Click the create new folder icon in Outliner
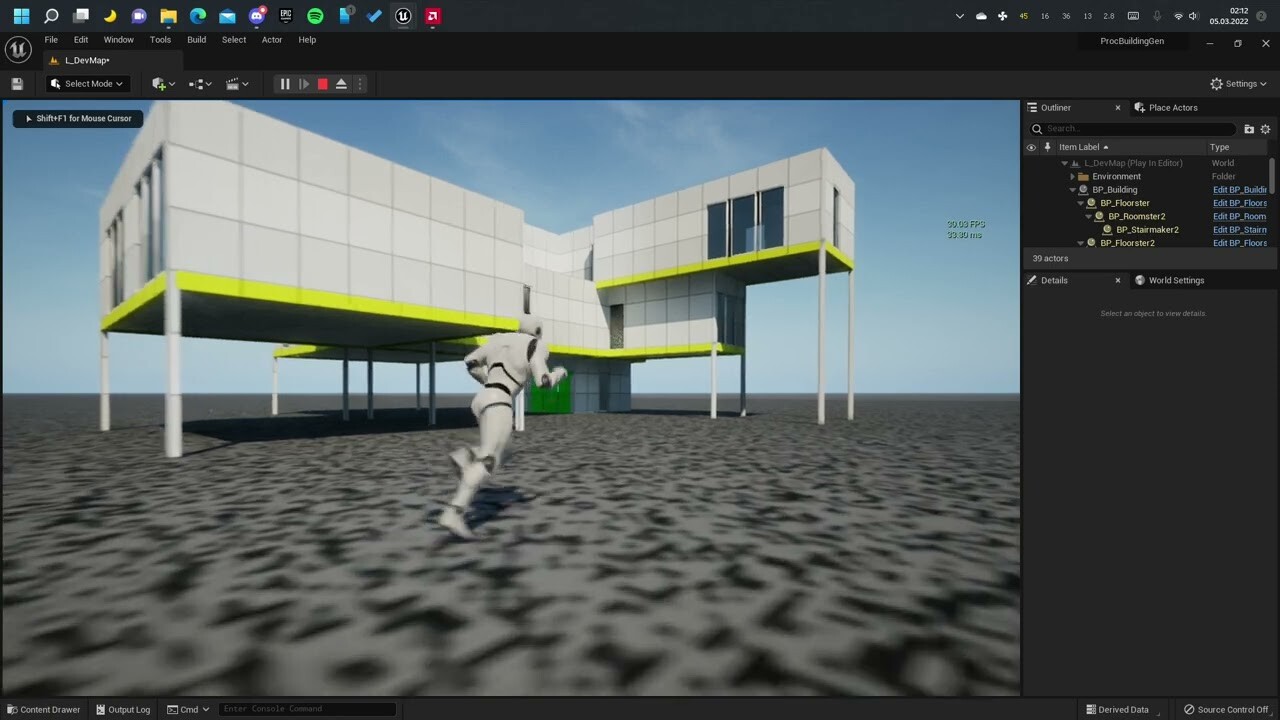 [1249, 128]
